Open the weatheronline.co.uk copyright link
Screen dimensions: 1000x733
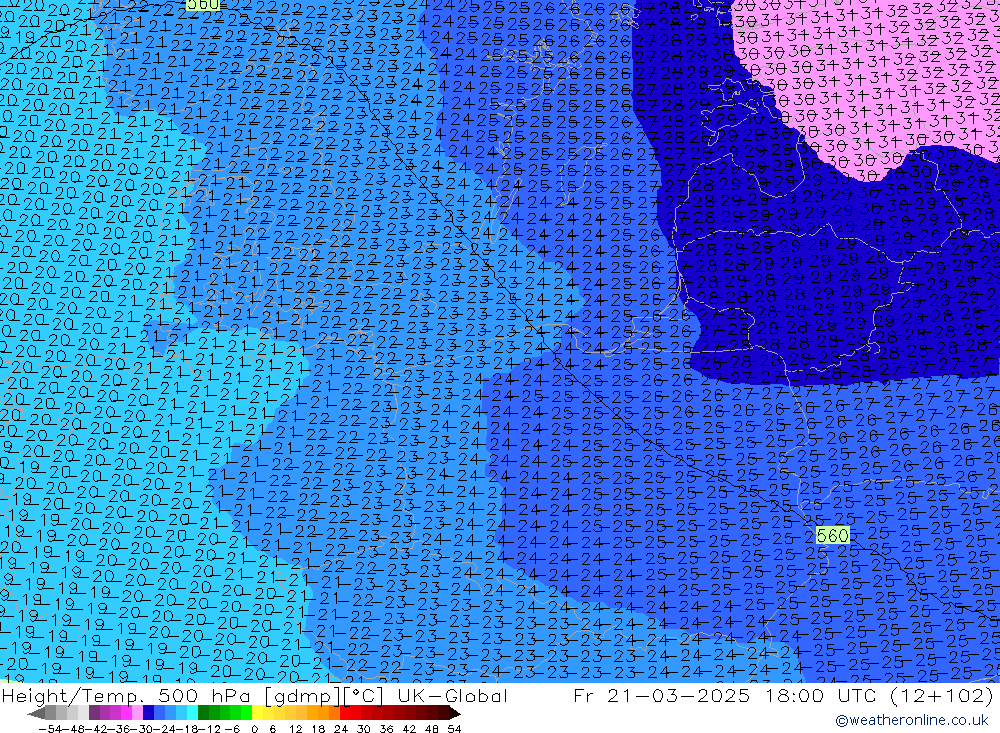coord(911,720)
